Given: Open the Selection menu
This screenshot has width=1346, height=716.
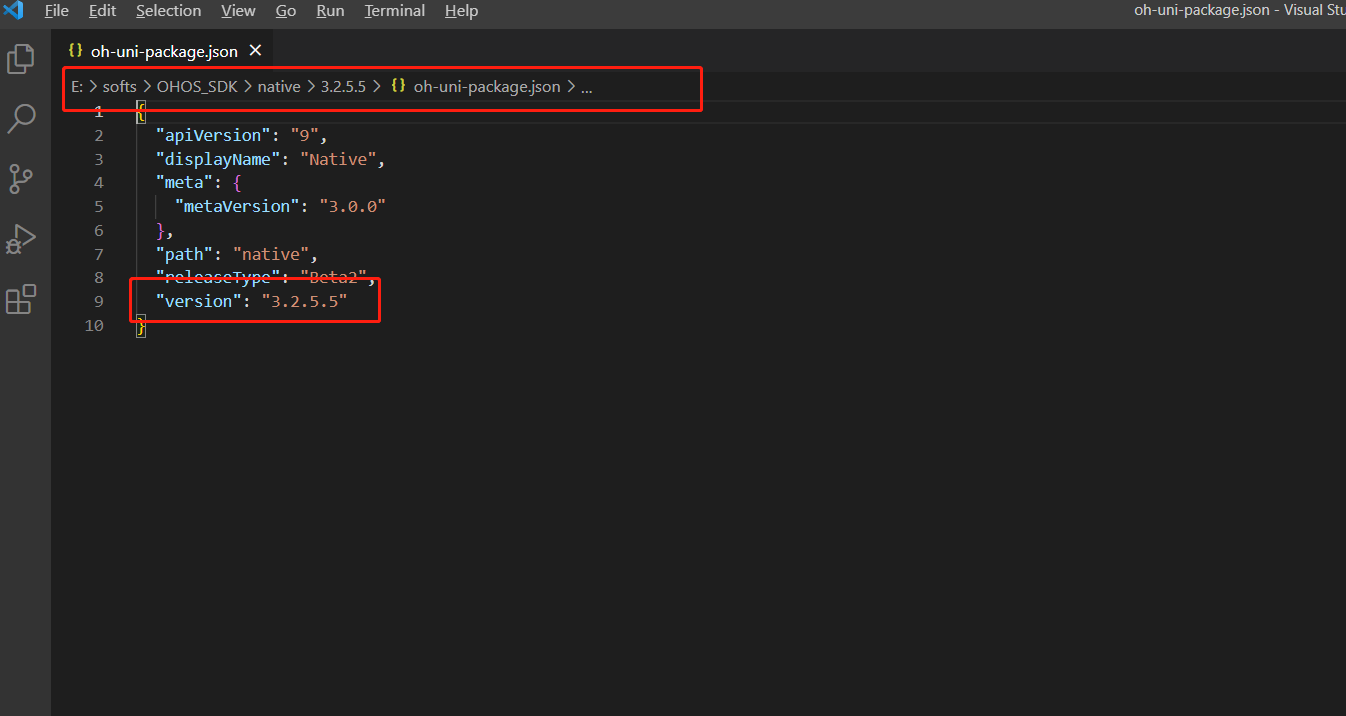Looking at the screenshot, I should 168,11.
